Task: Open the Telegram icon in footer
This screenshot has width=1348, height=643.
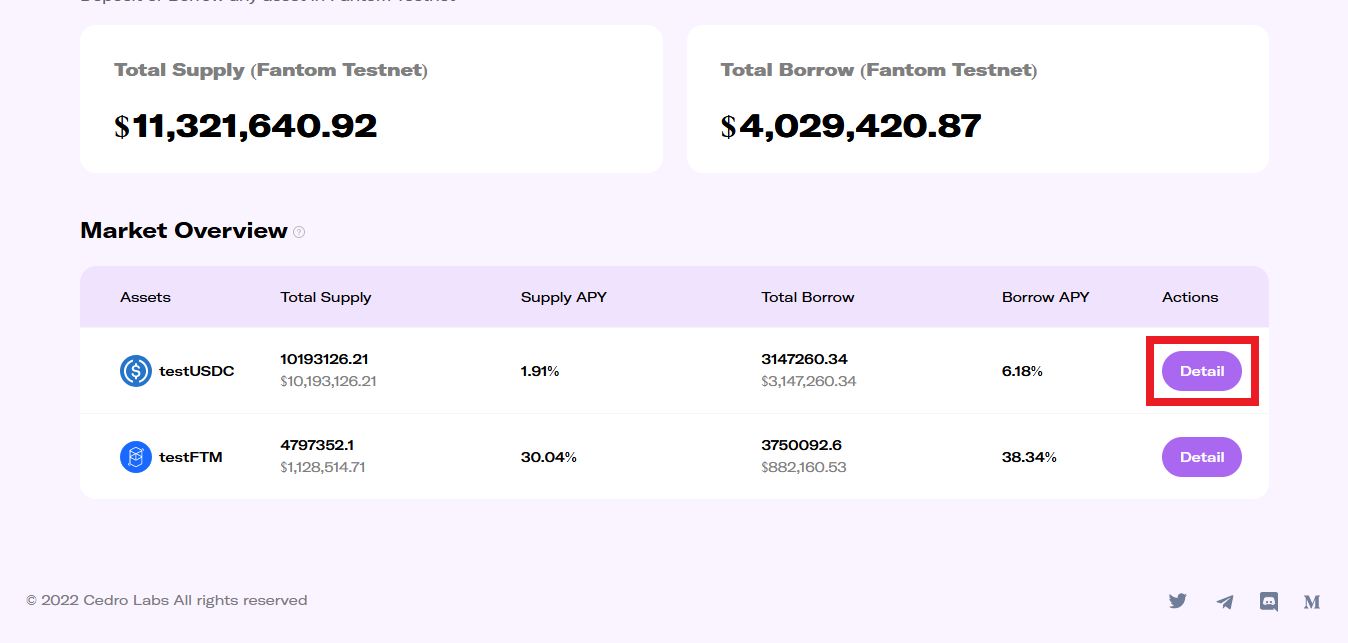Action: [1224, 602]
